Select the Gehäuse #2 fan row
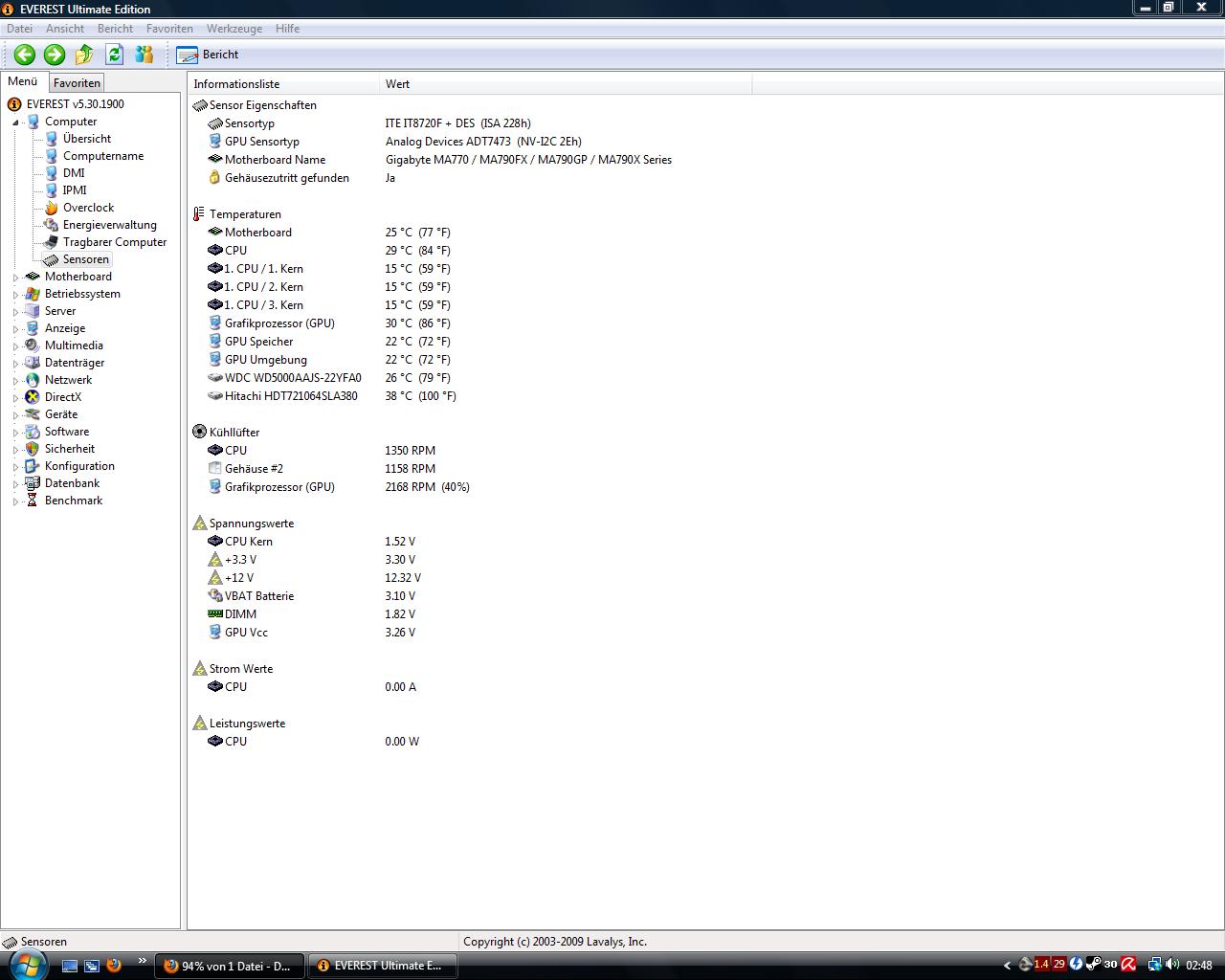The width and height of the screenshot is (1225, 980). (x=322, y=469)
